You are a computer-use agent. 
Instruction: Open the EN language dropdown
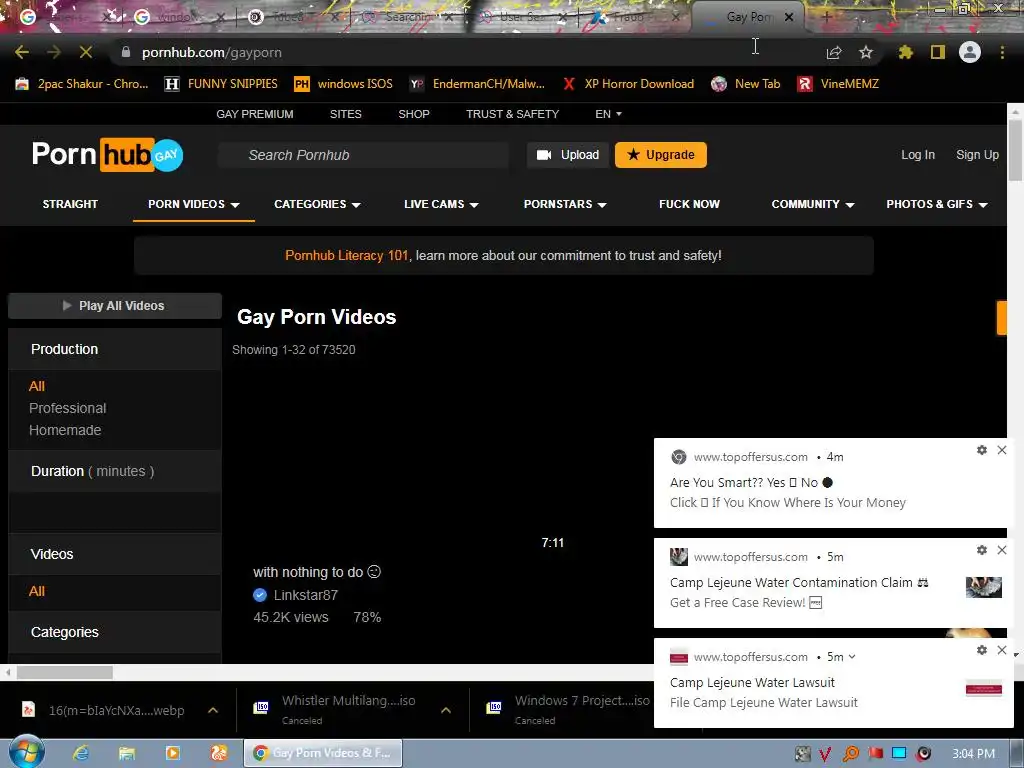(x=608, y=114)
